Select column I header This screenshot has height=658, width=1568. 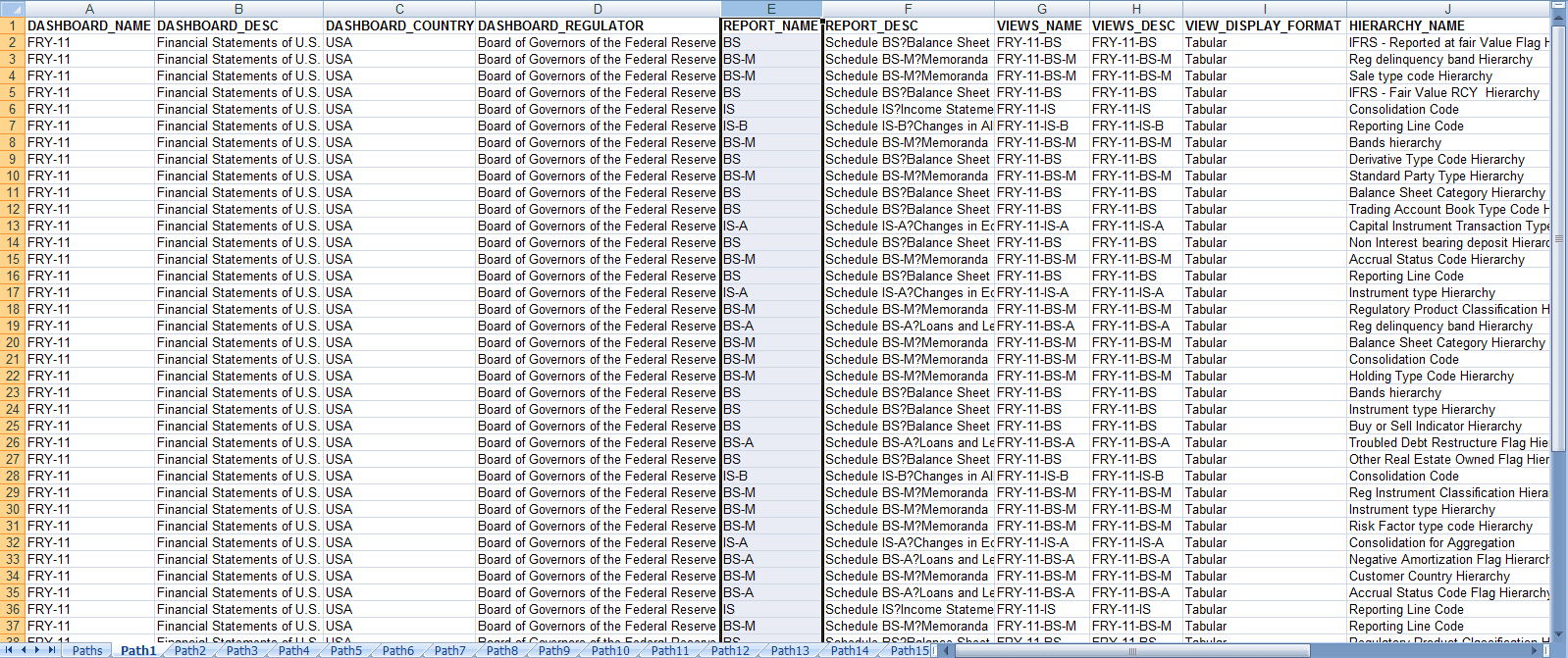pos(1265,9)
